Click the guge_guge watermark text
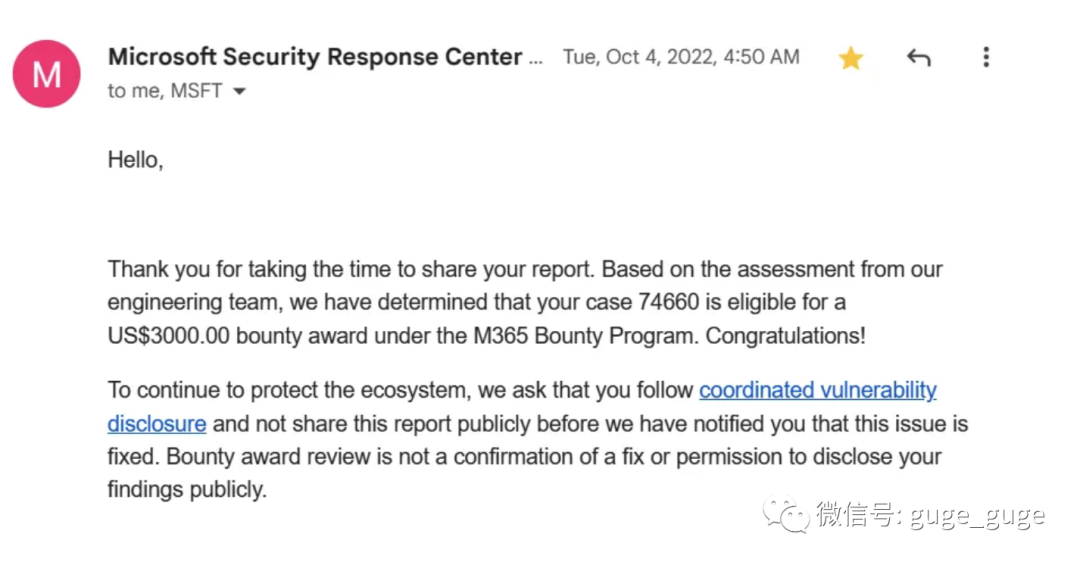 pos(977,516)
